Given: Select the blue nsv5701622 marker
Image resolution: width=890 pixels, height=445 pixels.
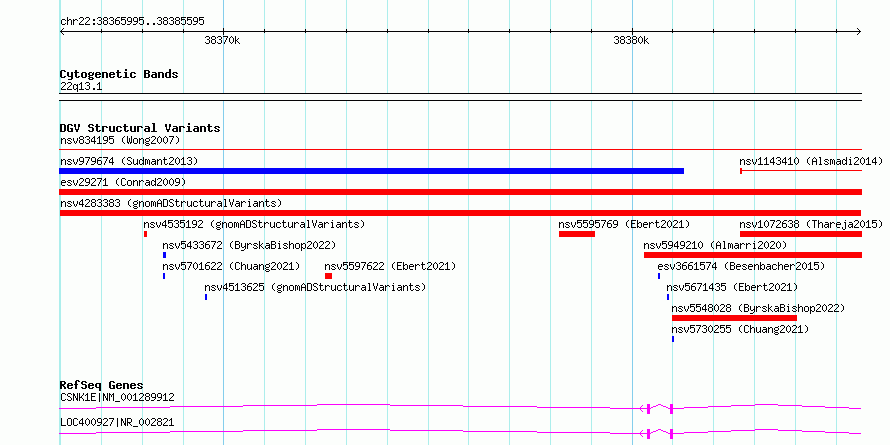Looking at the screenshot, I should coord(164,276).
